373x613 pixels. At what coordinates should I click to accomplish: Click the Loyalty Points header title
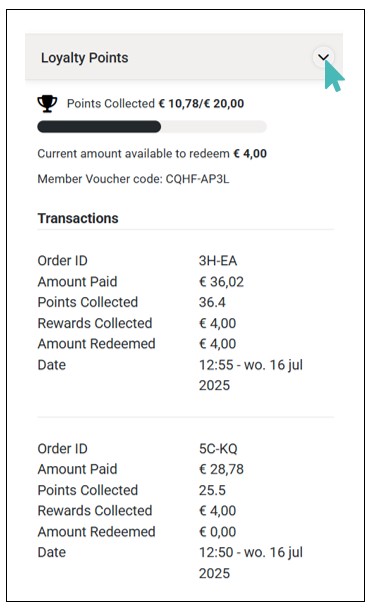[84, 58]
